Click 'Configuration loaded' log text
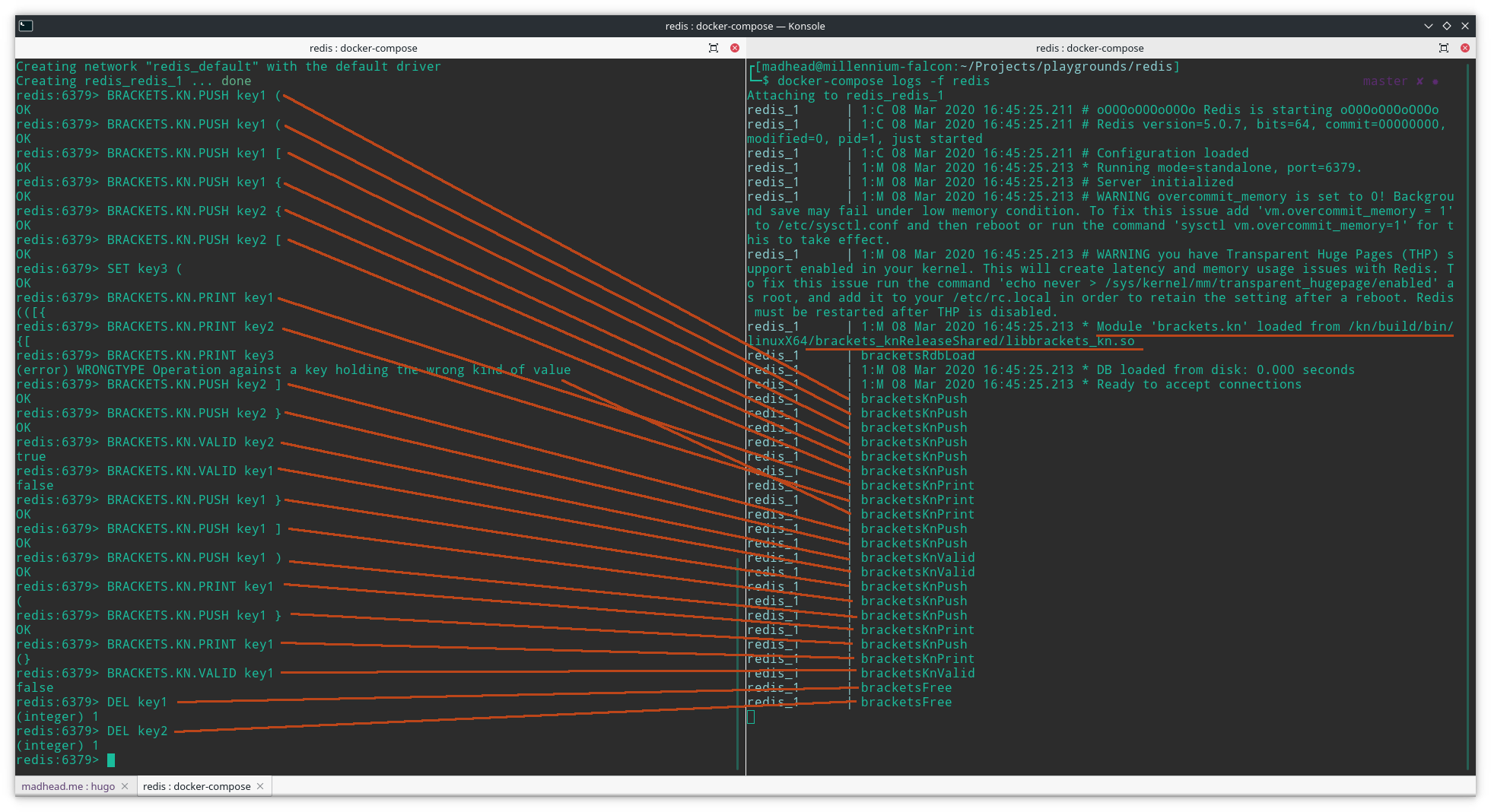Viewport: 1491px width, 812px height. point(1172,153)
